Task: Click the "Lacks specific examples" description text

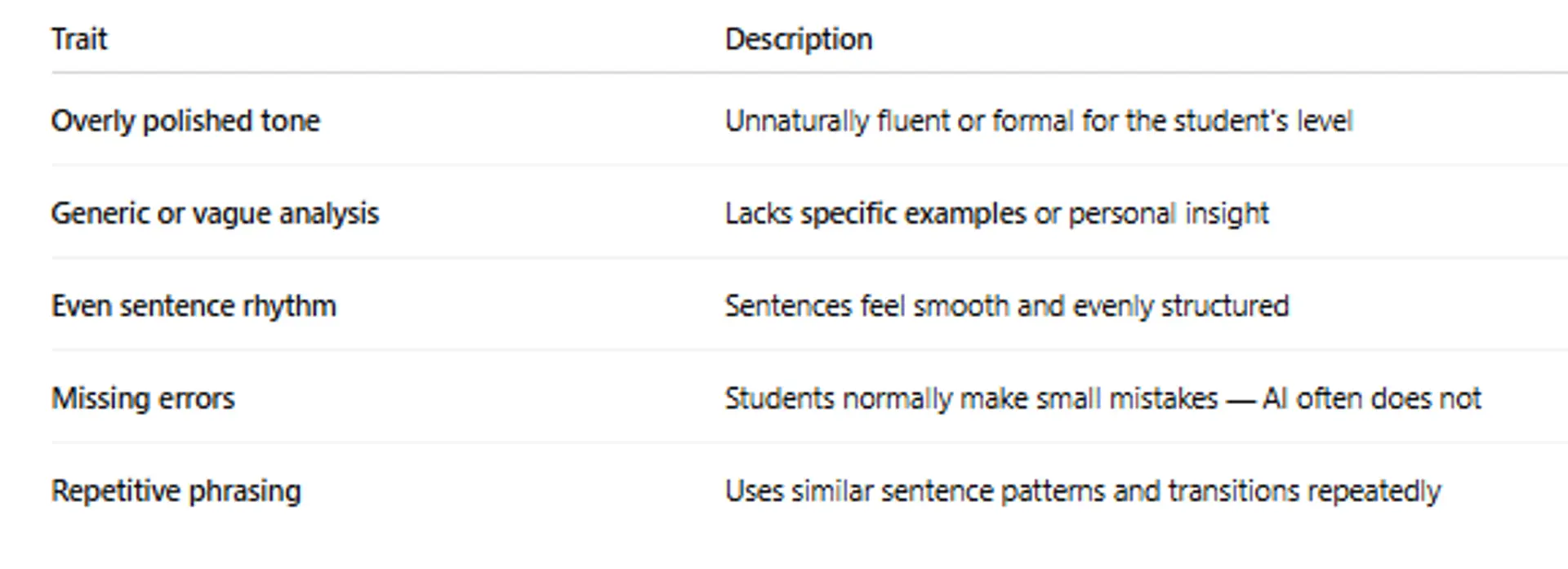Action: (x=874, y=213)
